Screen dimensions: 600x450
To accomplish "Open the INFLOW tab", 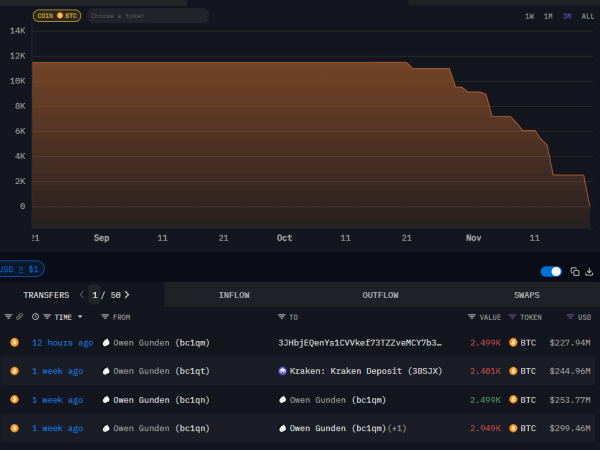I will 234,295.
